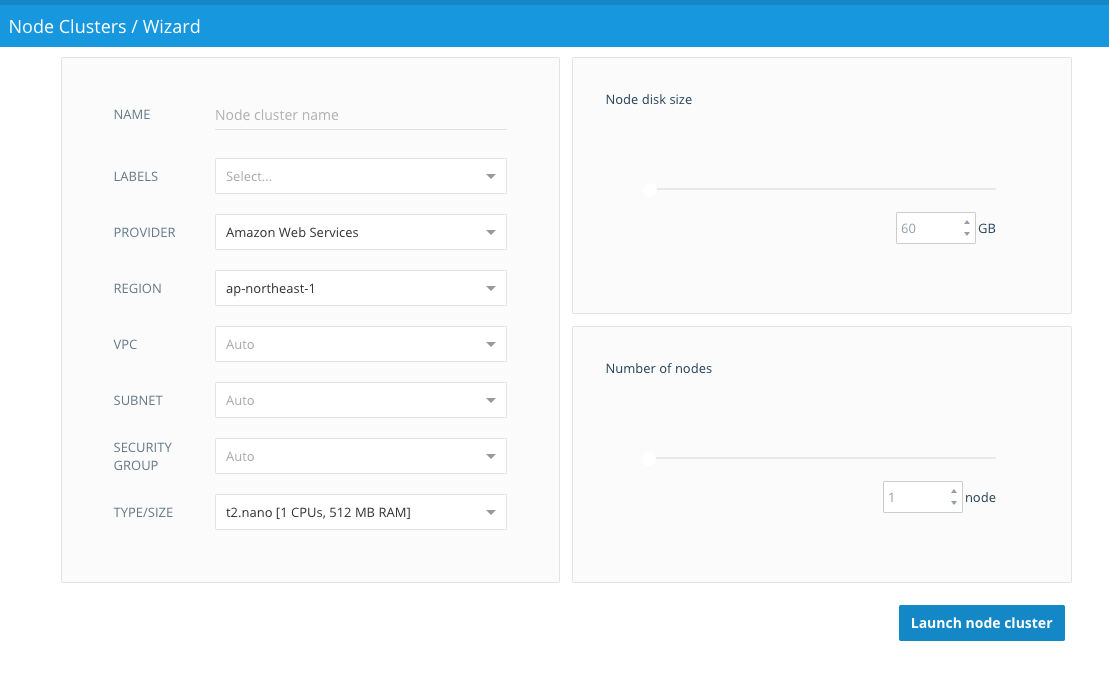
Task: Click the Node Clusters / Wizard header title
Action: [x=105, y=27]
